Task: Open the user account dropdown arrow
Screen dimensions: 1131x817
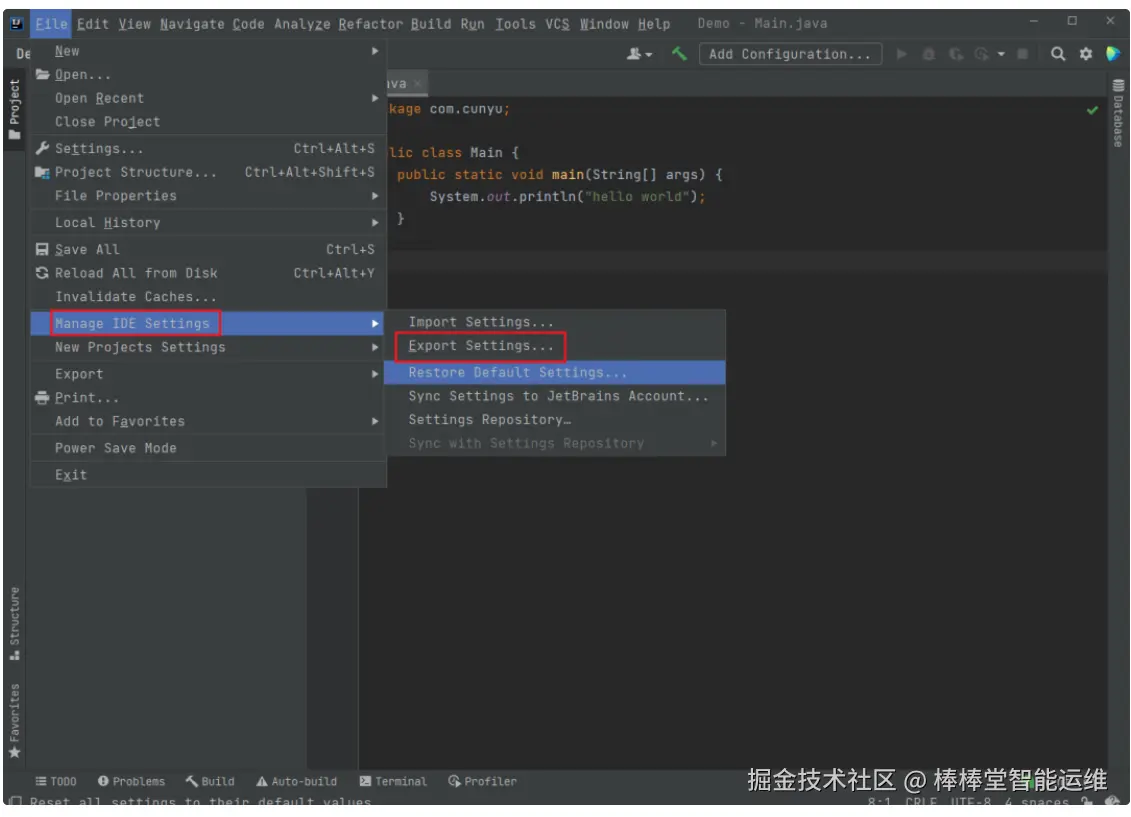Action: (x=648, y=55)
